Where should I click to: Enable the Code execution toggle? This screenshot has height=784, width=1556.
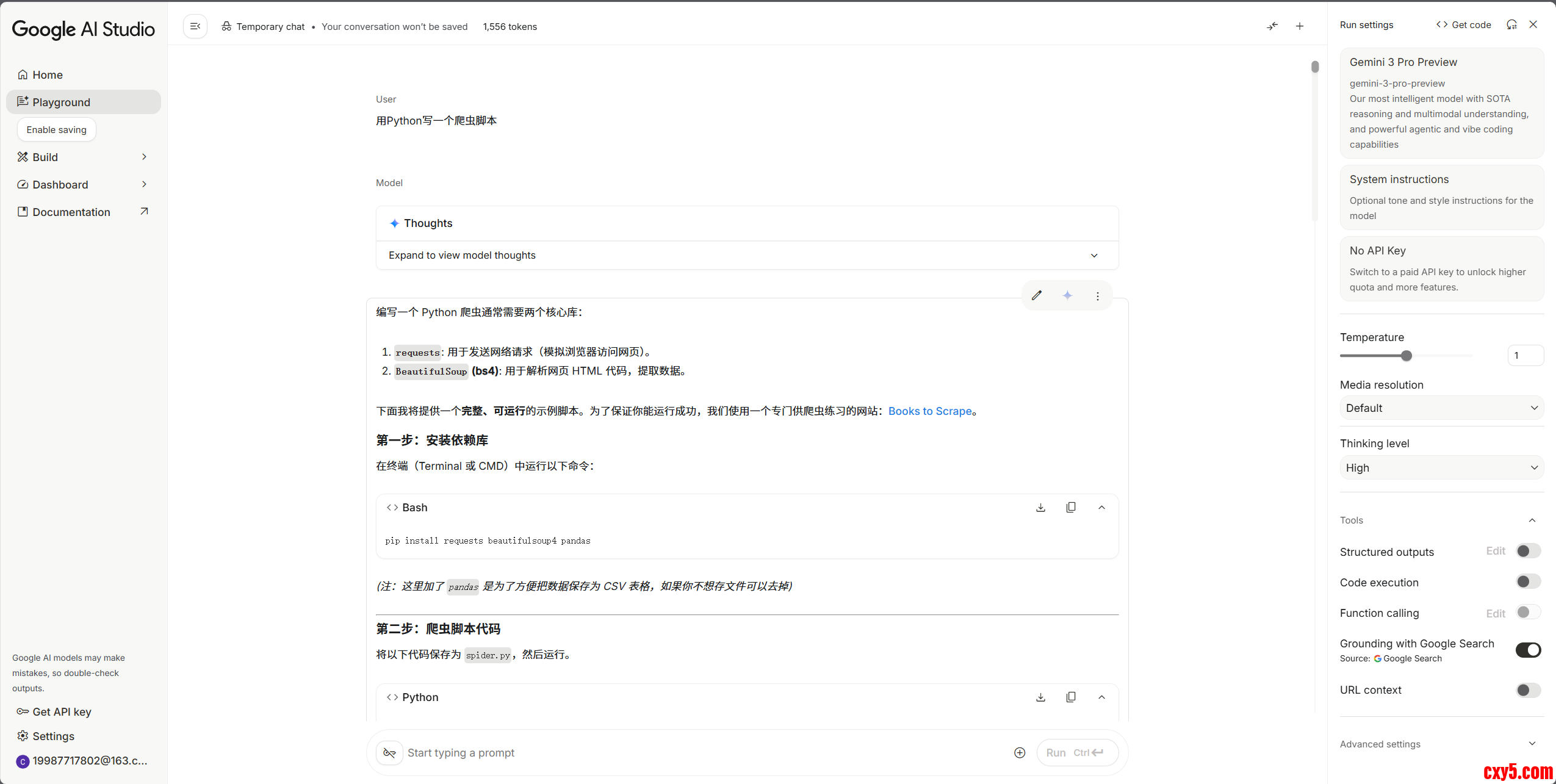click(1529, 582)
